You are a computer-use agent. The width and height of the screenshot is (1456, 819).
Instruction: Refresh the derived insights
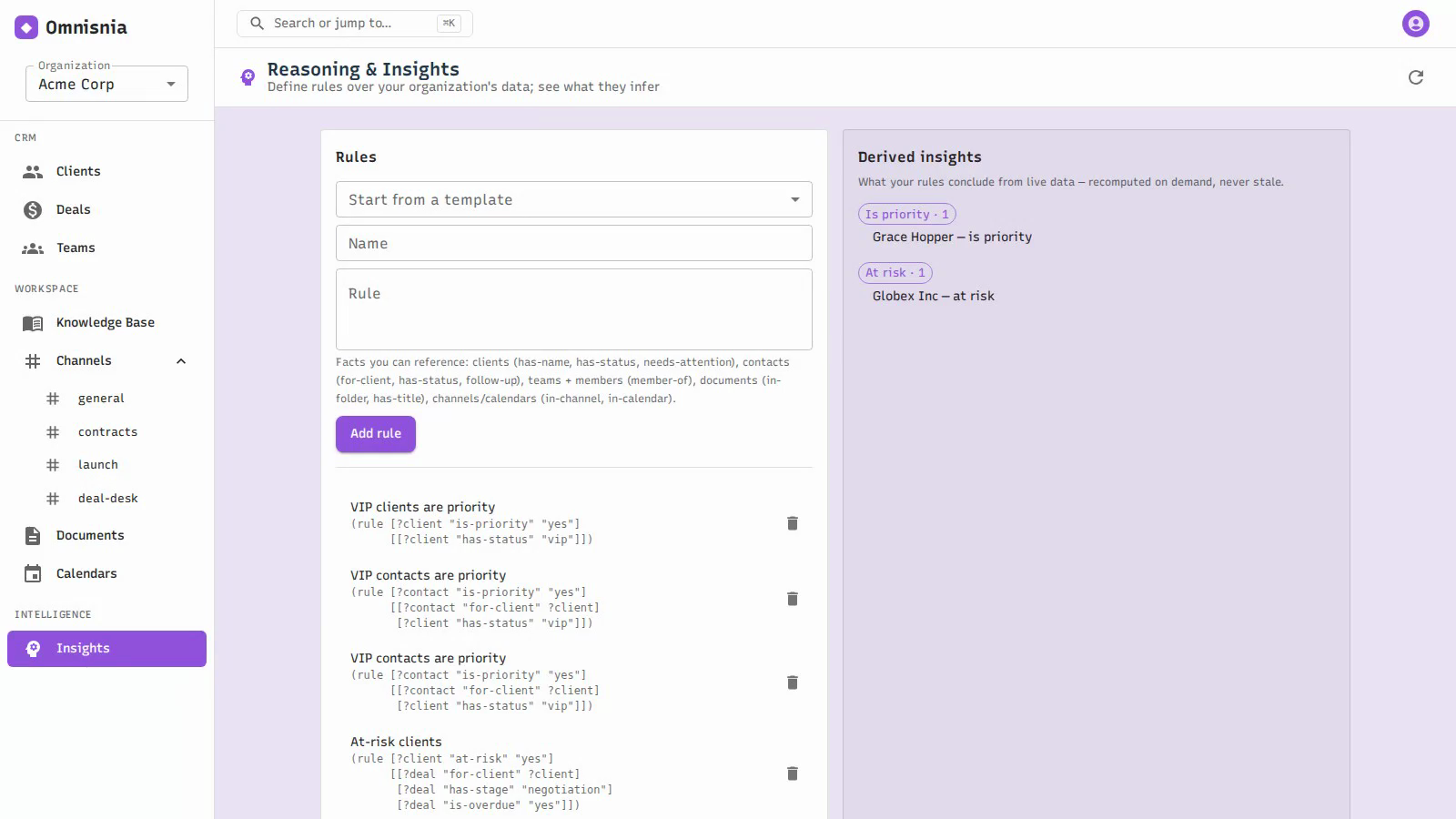click(1415, 77)
